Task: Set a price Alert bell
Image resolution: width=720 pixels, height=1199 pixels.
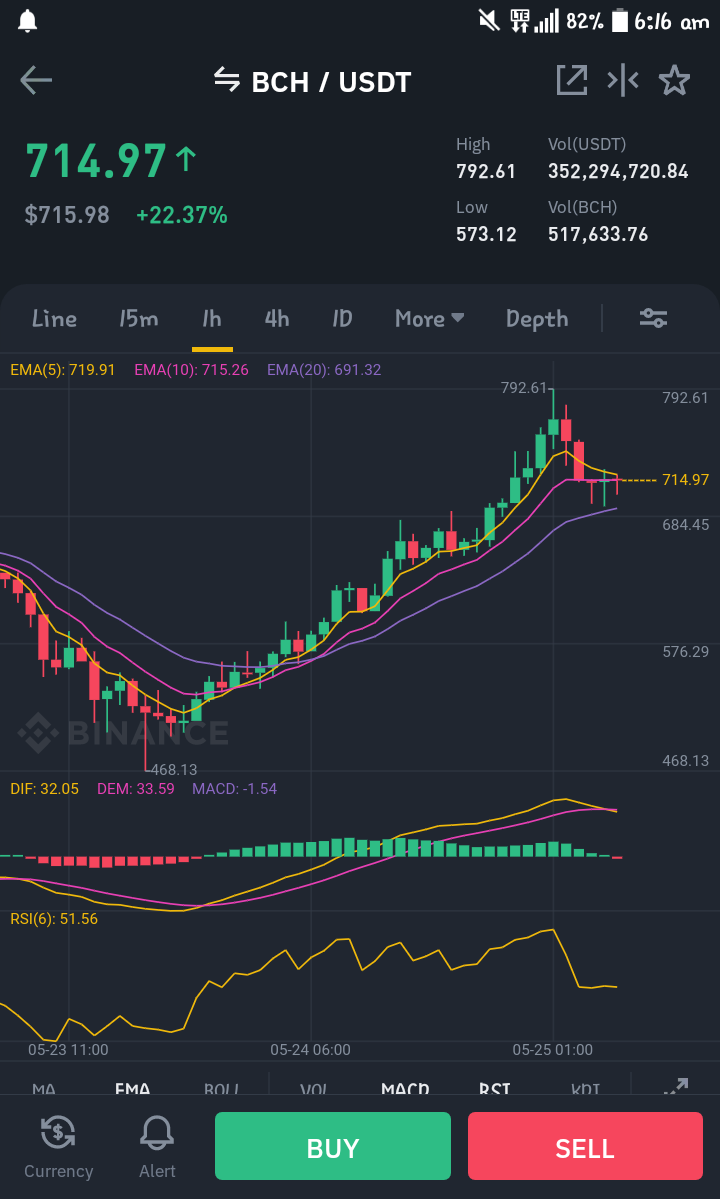Action: point(157,1132)
